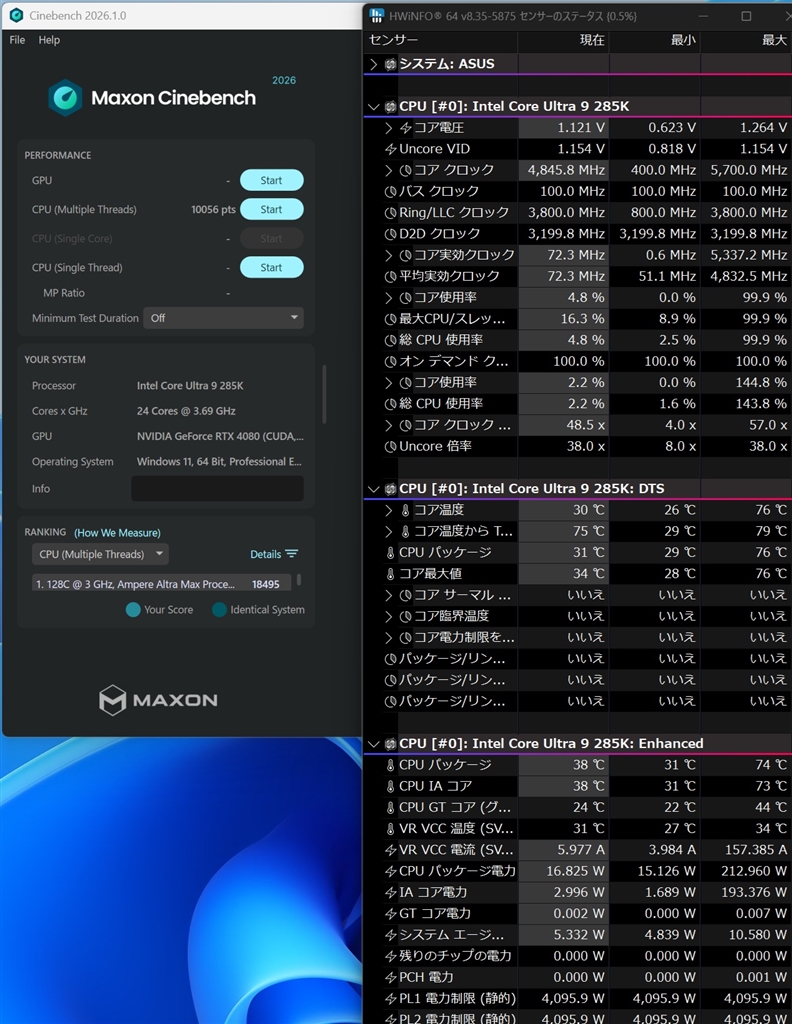Screen dimensions: 792x1024
Task: Click the Details filter lines icon
Action: point(292,554)
